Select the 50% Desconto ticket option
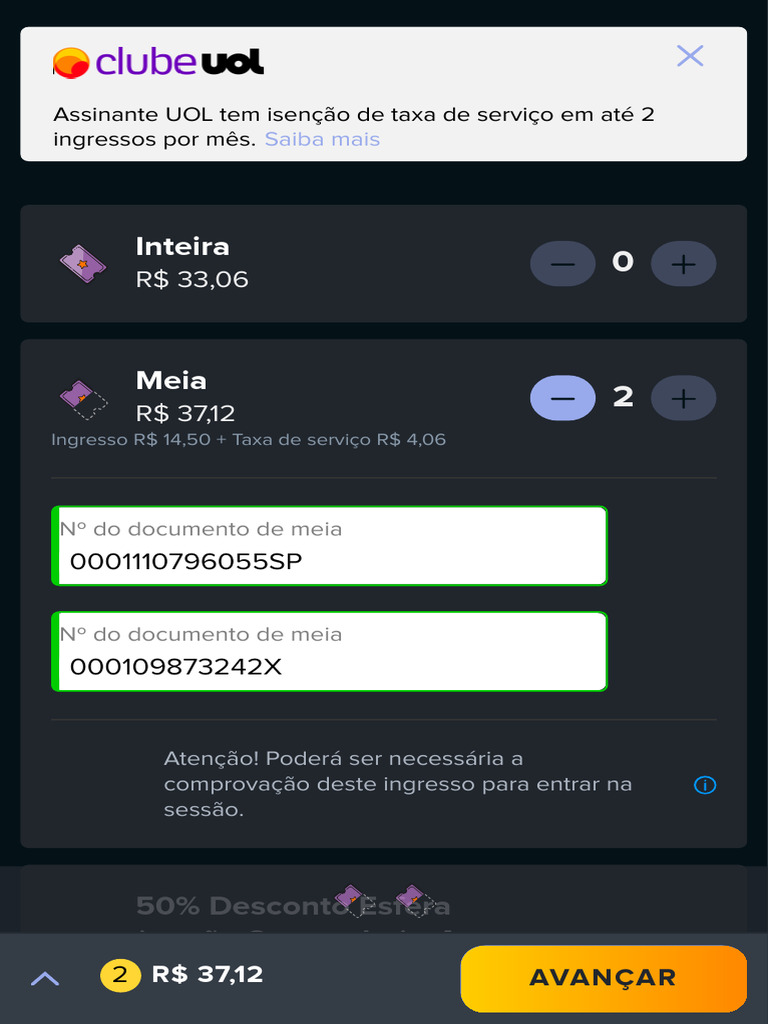768x1024 pixels. [292, 906]
